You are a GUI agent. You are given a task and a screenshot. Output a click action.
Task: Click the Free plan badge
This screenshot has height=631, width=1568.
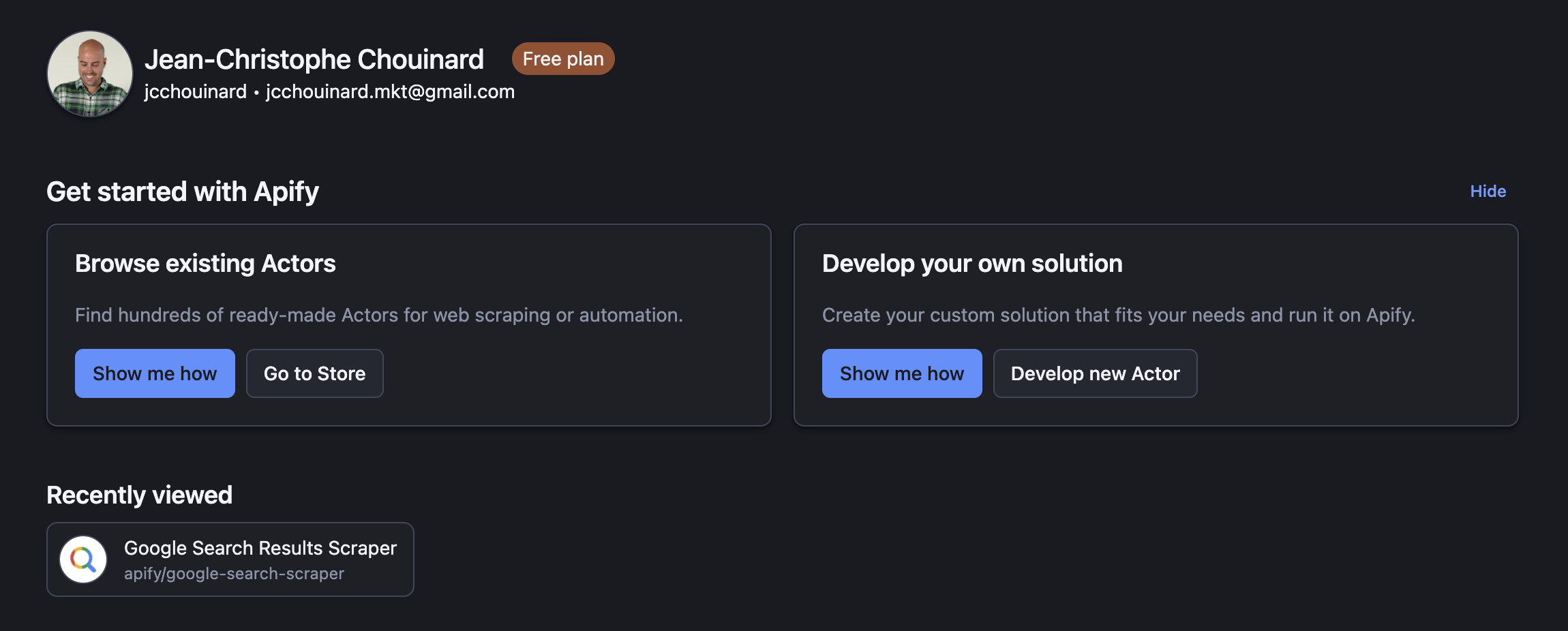pyautogui.click(x=563, y=59)
